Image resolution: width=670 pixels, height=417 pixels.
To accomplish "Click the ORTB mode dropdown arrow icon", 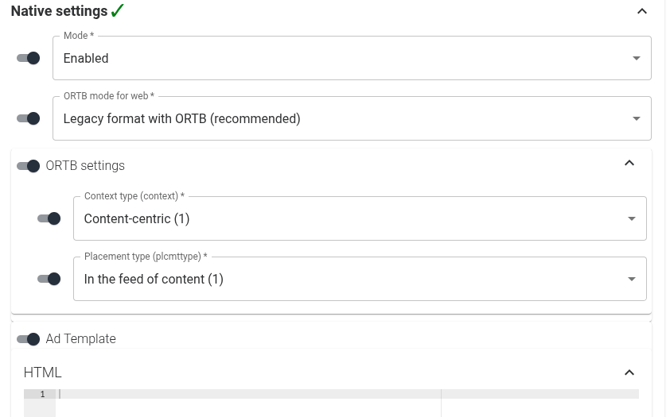I will pos(637,118).
